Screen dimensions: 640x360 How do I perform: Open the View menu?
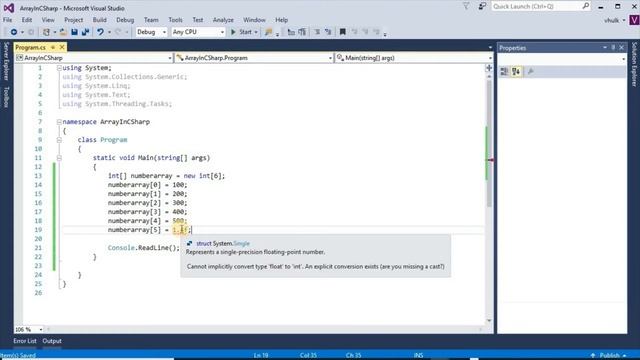tap(48, 20)
